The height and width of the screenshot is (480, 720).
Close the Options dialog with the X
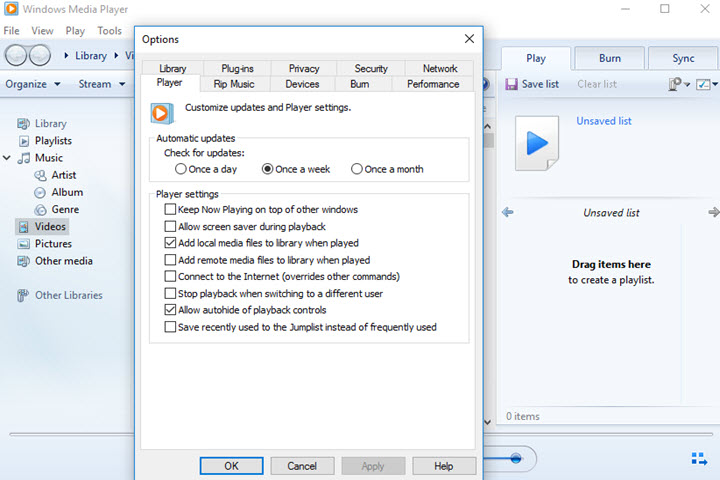tap(469, 39)
